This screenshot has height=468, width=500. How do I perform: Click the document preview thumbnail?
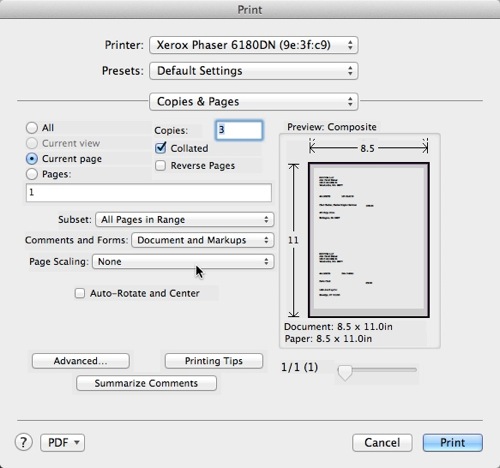(369, 240)
